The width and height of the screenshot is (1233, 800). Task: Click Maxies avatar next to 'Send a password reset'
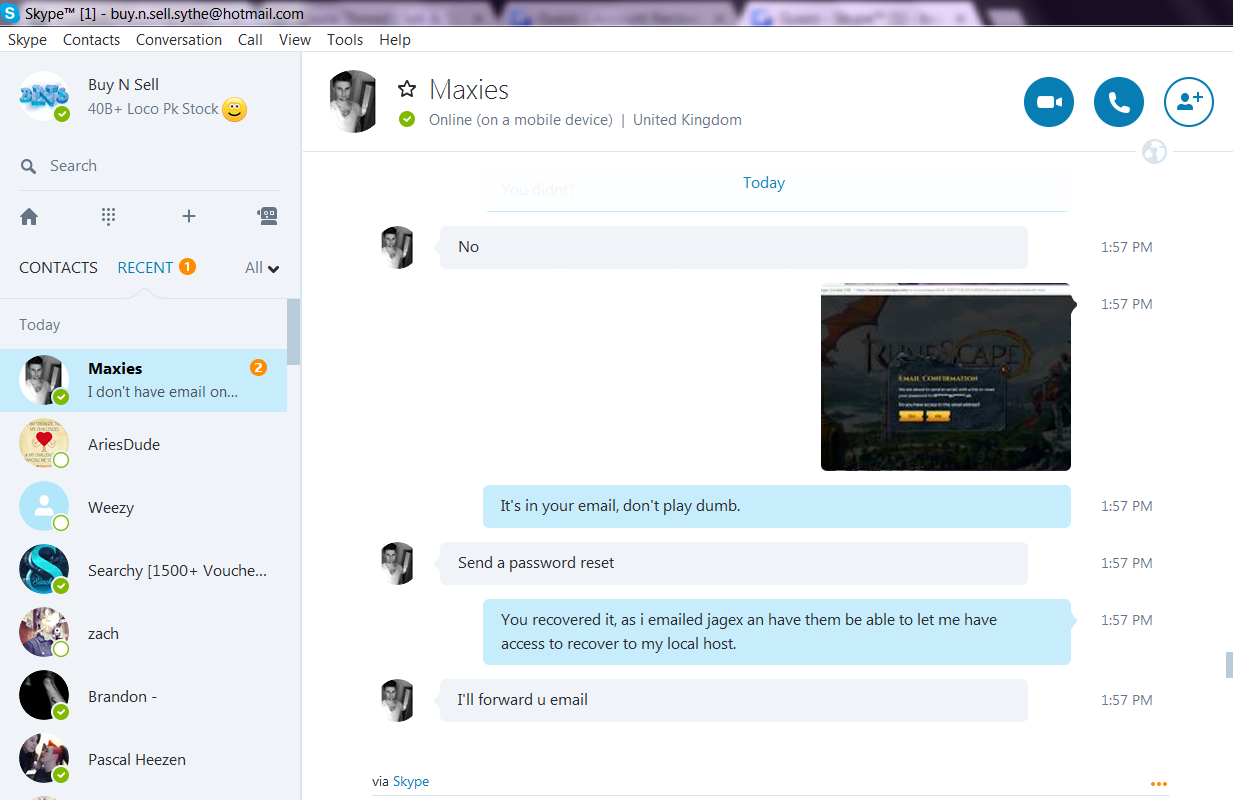point(397,563)
